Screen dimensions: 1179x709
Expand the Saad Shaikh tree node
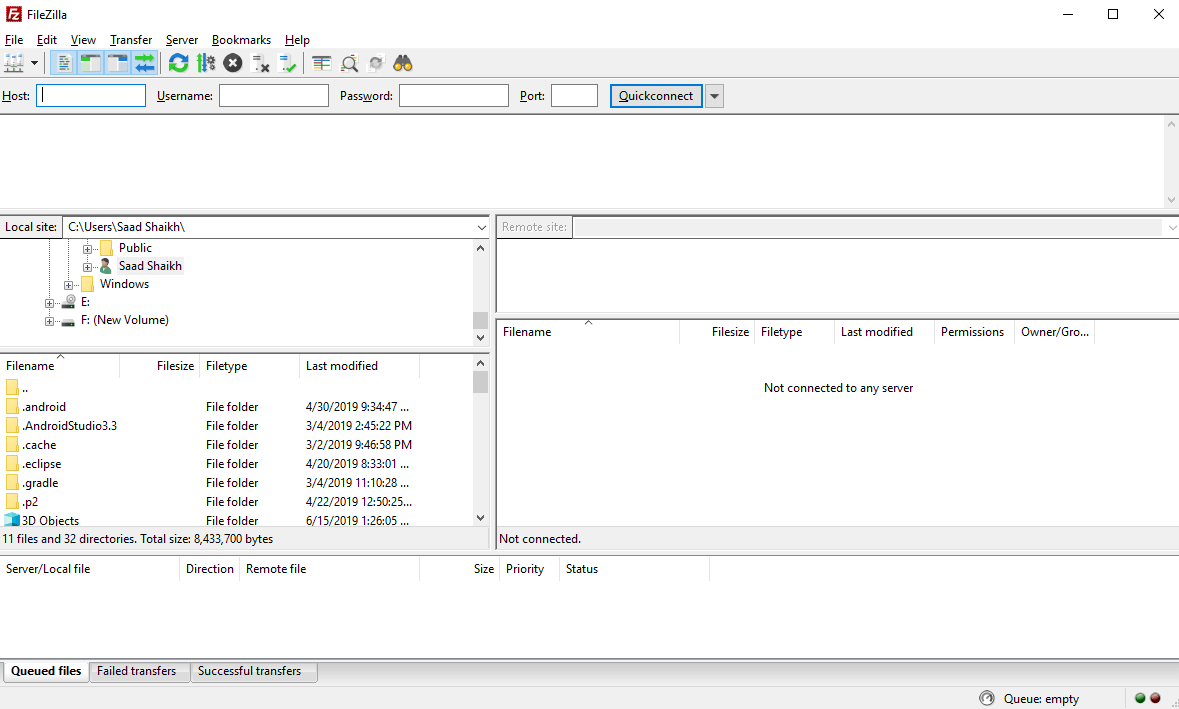[x=87, y=267]
